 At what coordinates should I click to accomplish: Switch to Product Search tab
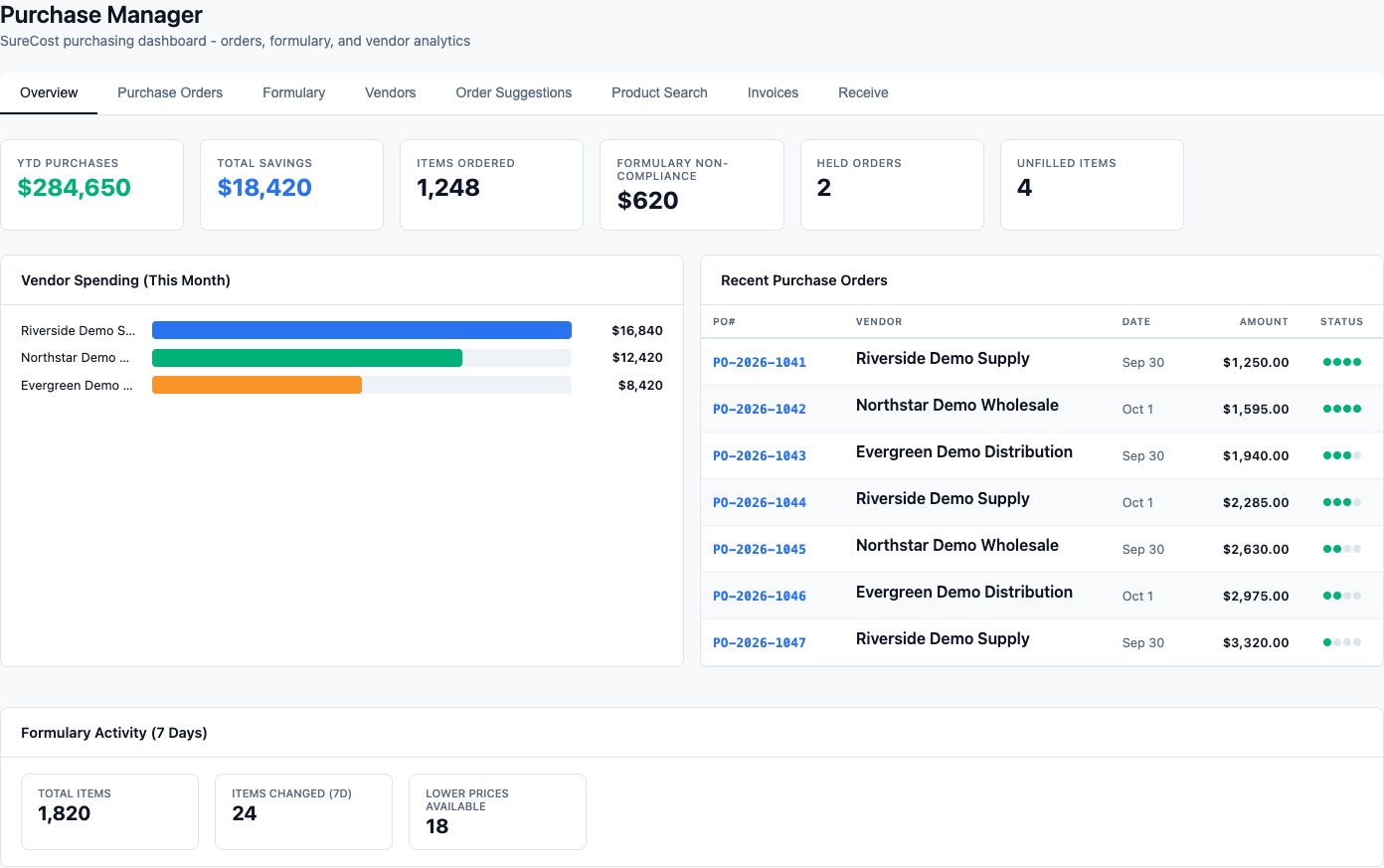pyautogui.click(x=659, y=92)
